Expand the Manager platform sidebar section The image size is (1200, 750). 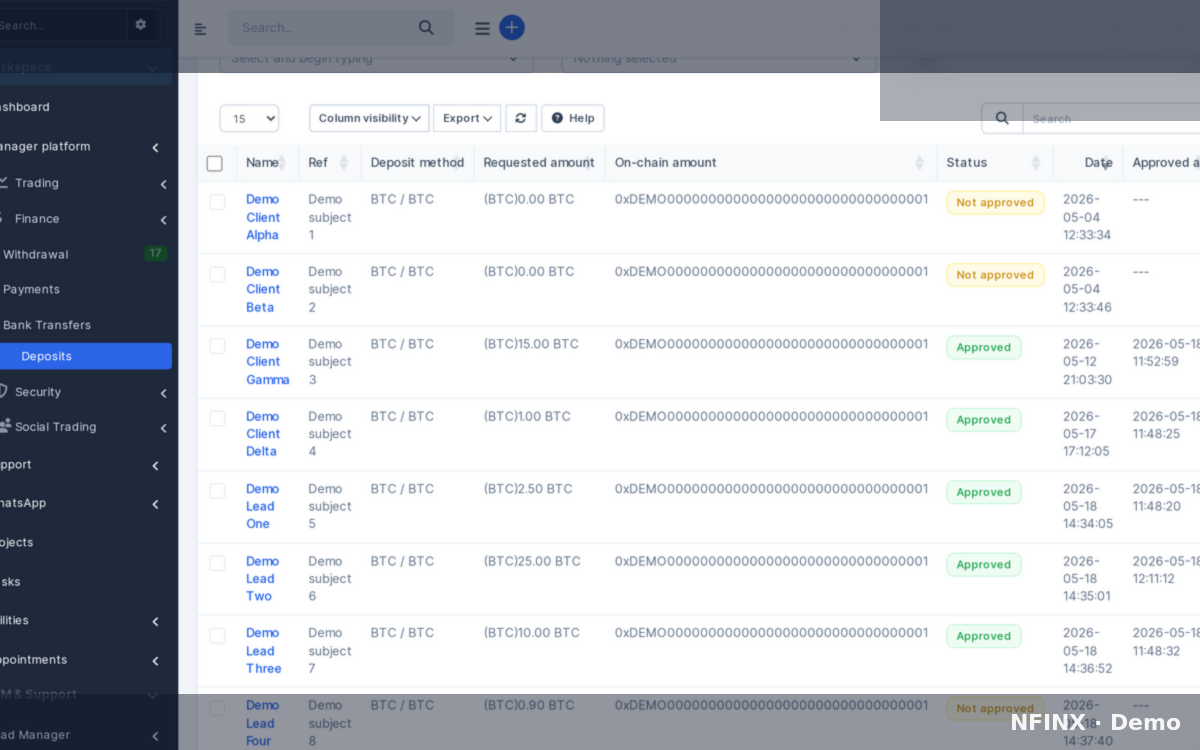coord(155,148)
